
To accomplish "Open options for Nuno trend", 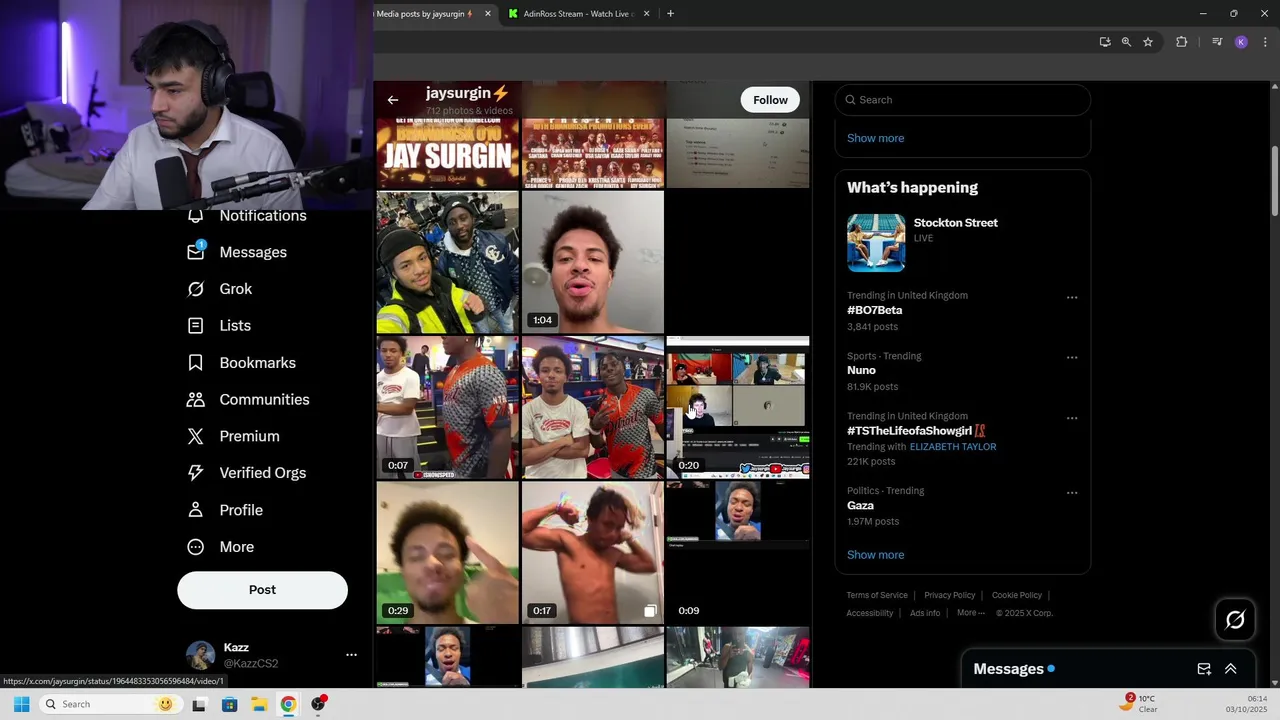I will pos(1072,357).
